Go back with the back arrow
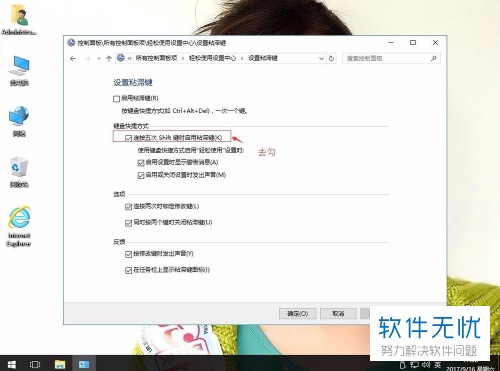 click(x=73, y=59)
